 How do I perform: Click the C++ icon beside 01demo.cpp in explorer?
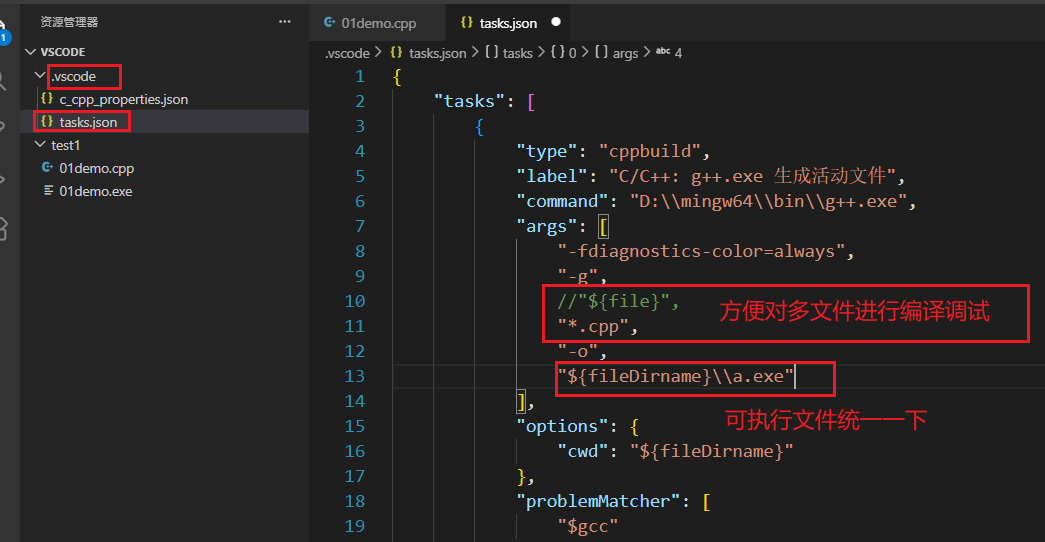pyautogui.click(x=47, y=168)
